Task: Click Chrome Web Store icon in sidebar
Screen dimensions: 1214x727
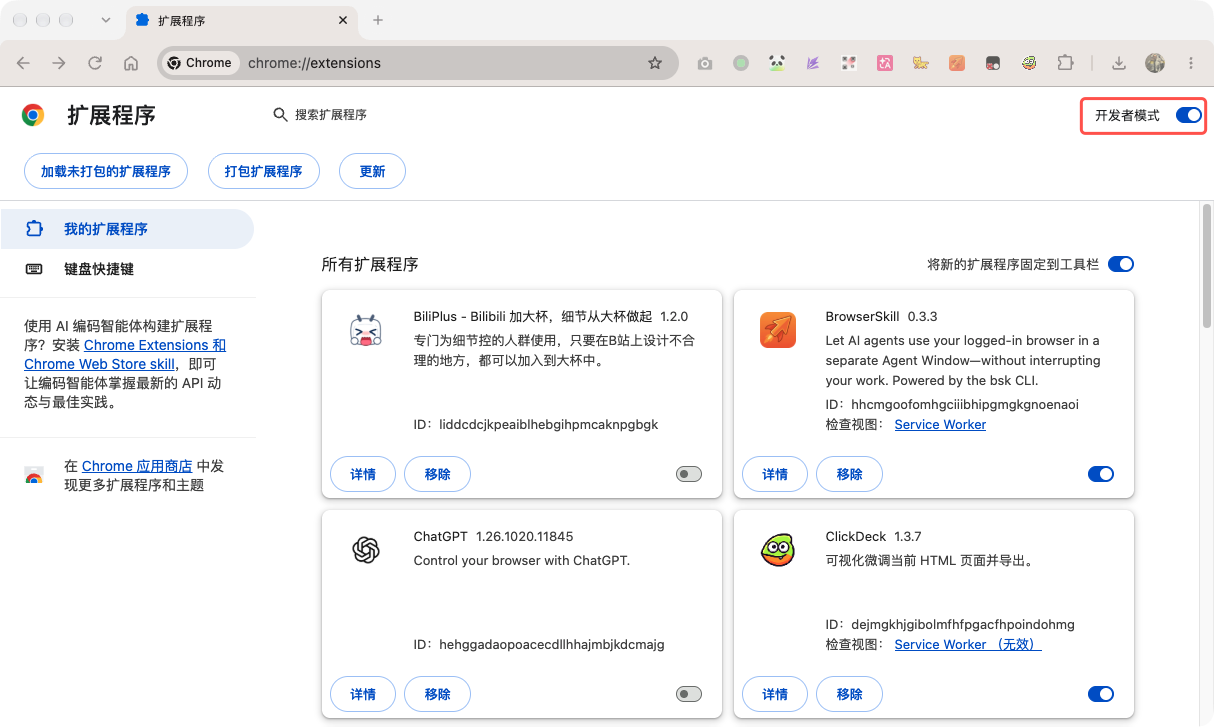Action: coord(34,475)
